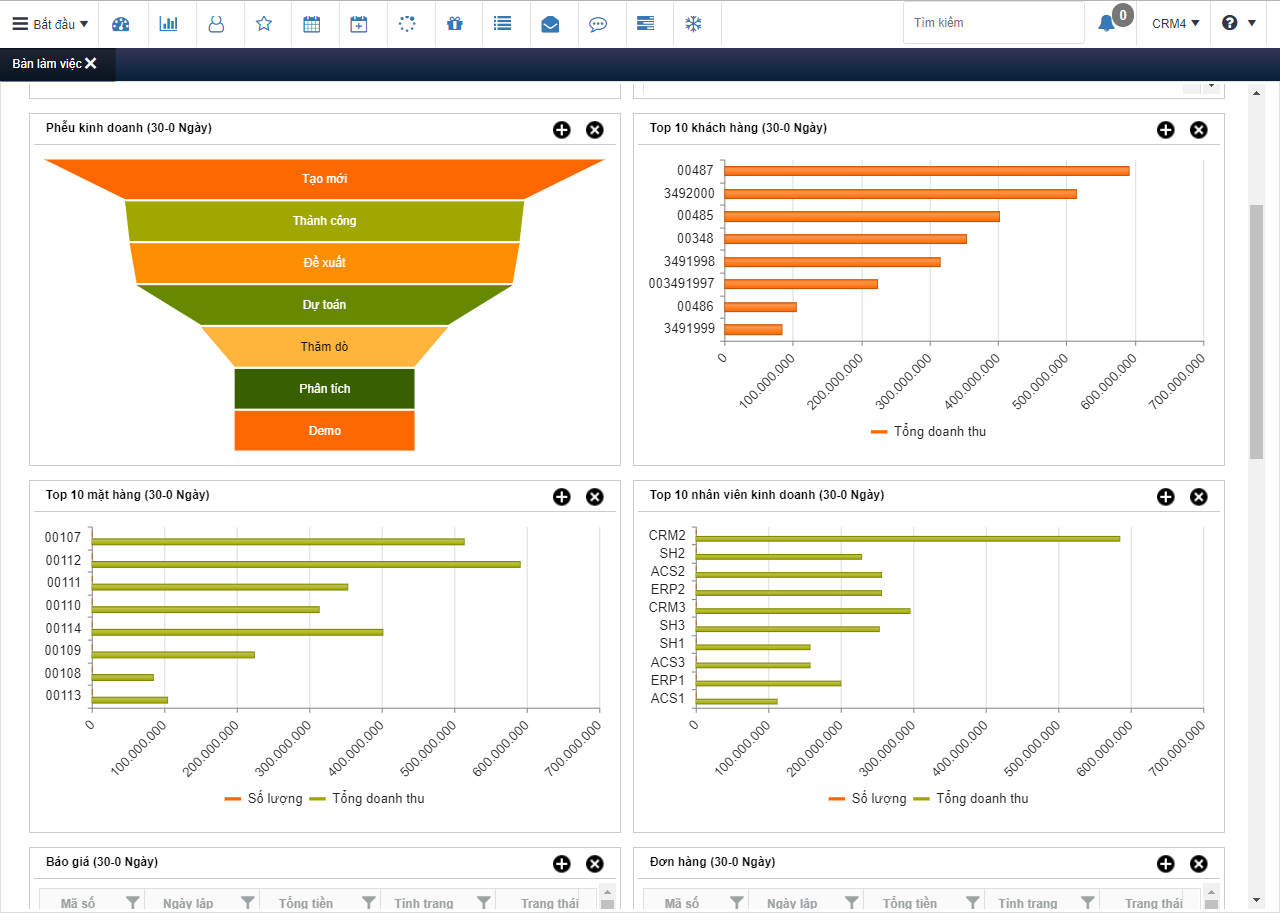This screenshot has width=1280, height=914.
Task: Select the Demo funnel stage
Action: pos(325,431)
